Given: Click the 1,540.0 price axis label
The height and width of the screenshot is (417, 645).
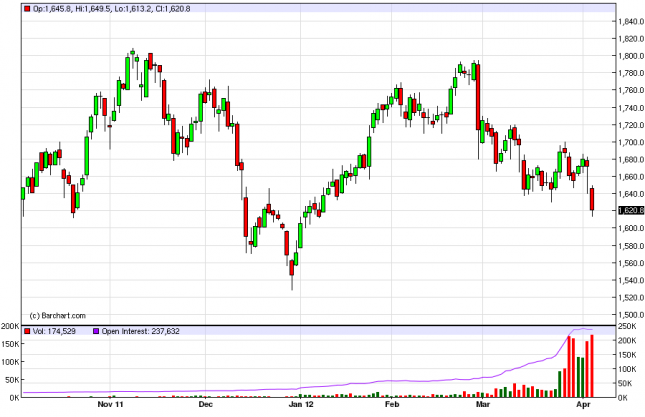Looking at the screenshot, I should click(631, 280).
